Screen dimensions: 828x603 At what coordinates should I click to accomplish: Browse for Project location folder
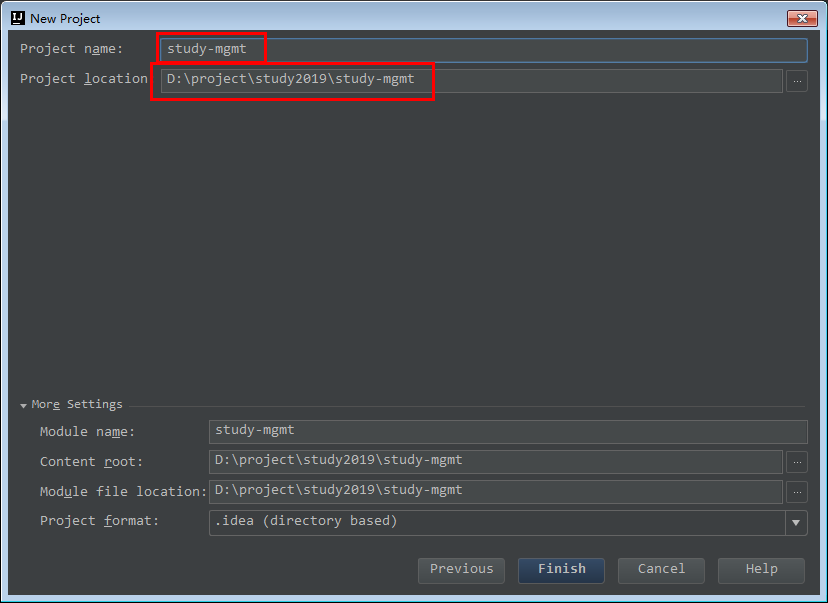coord(797,81)
